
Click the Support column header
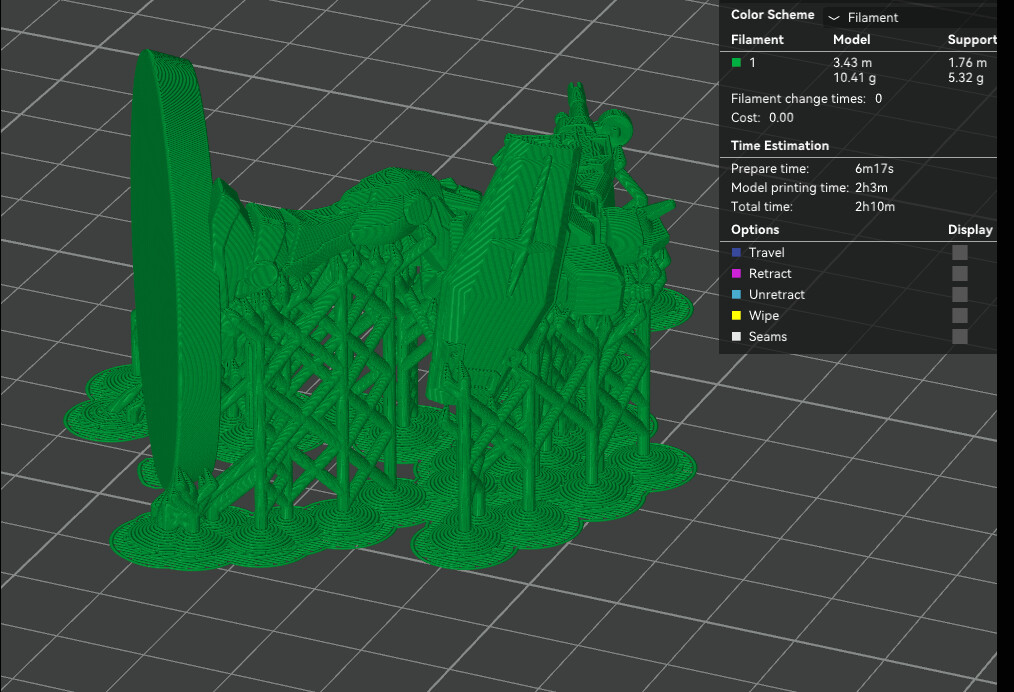coord(972,39)
